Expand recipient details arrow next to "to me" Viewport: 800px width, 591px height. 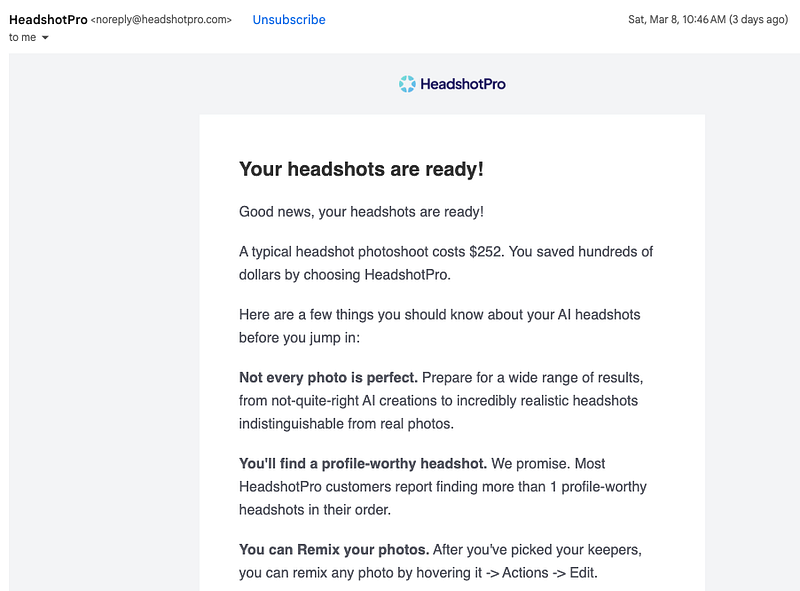45,38
